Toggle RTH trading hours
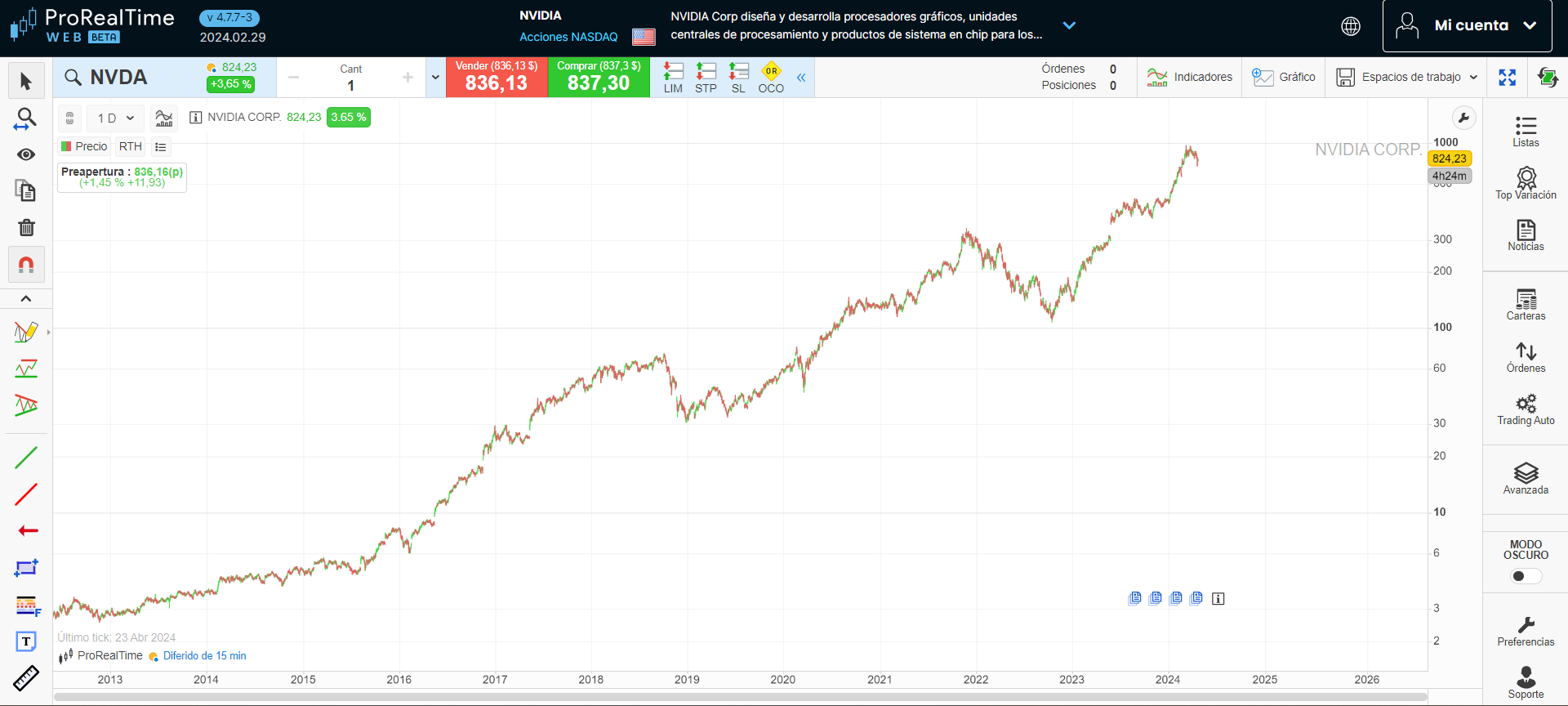The image size is (1568, 706). (131, 146)
